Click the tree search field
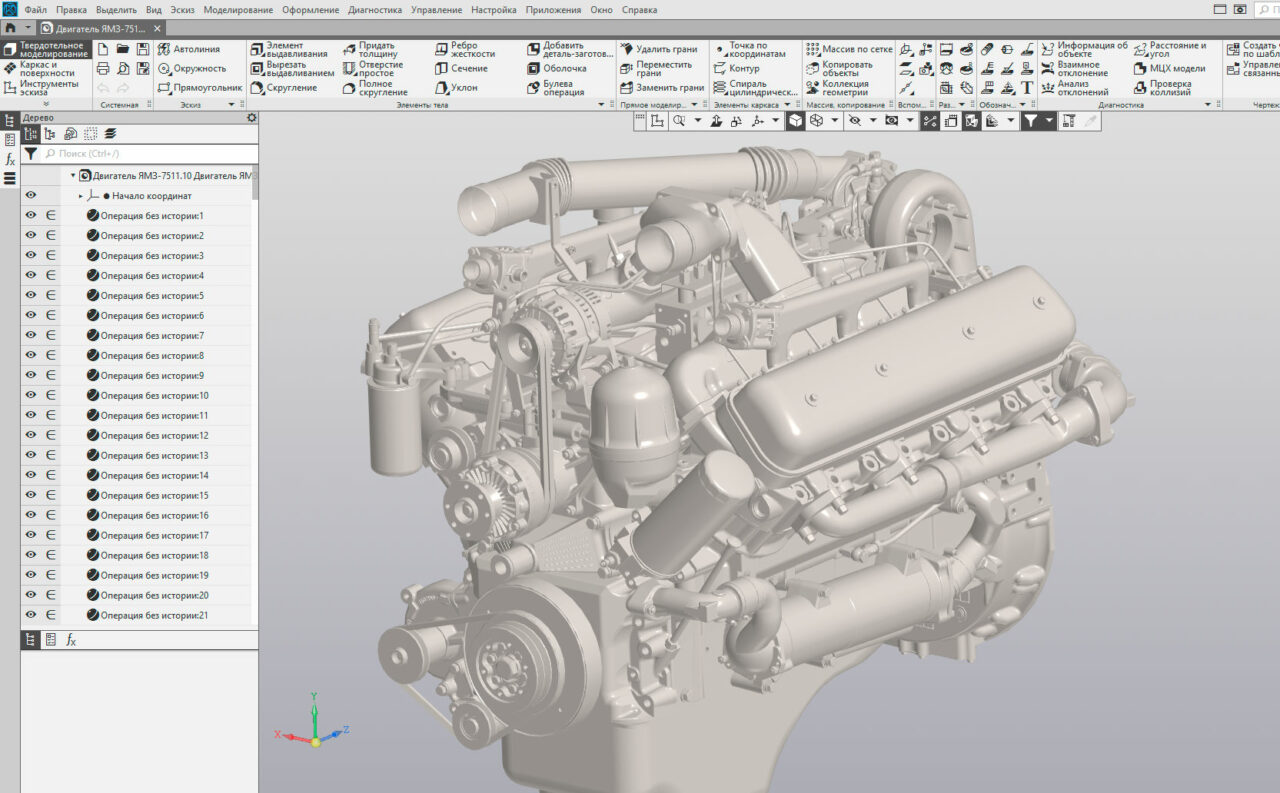Image resolution: width=1280 pixels, height=793 pixels. pos(150,154)
